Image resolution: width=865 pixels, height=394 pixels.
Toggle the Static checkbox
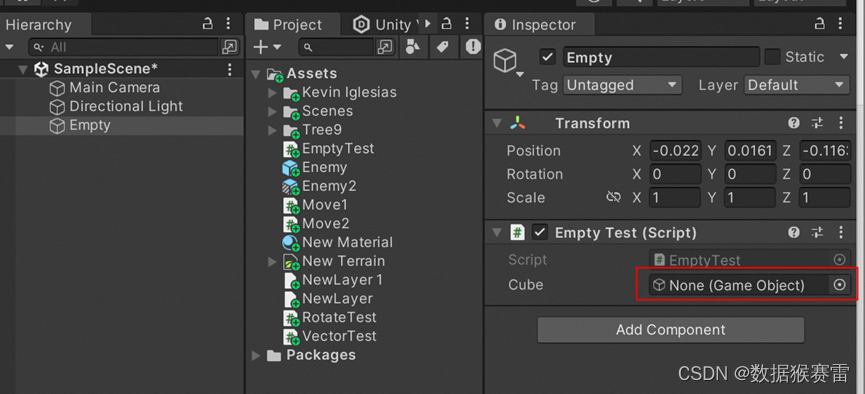pyautogui.click(x=772, y=57)
